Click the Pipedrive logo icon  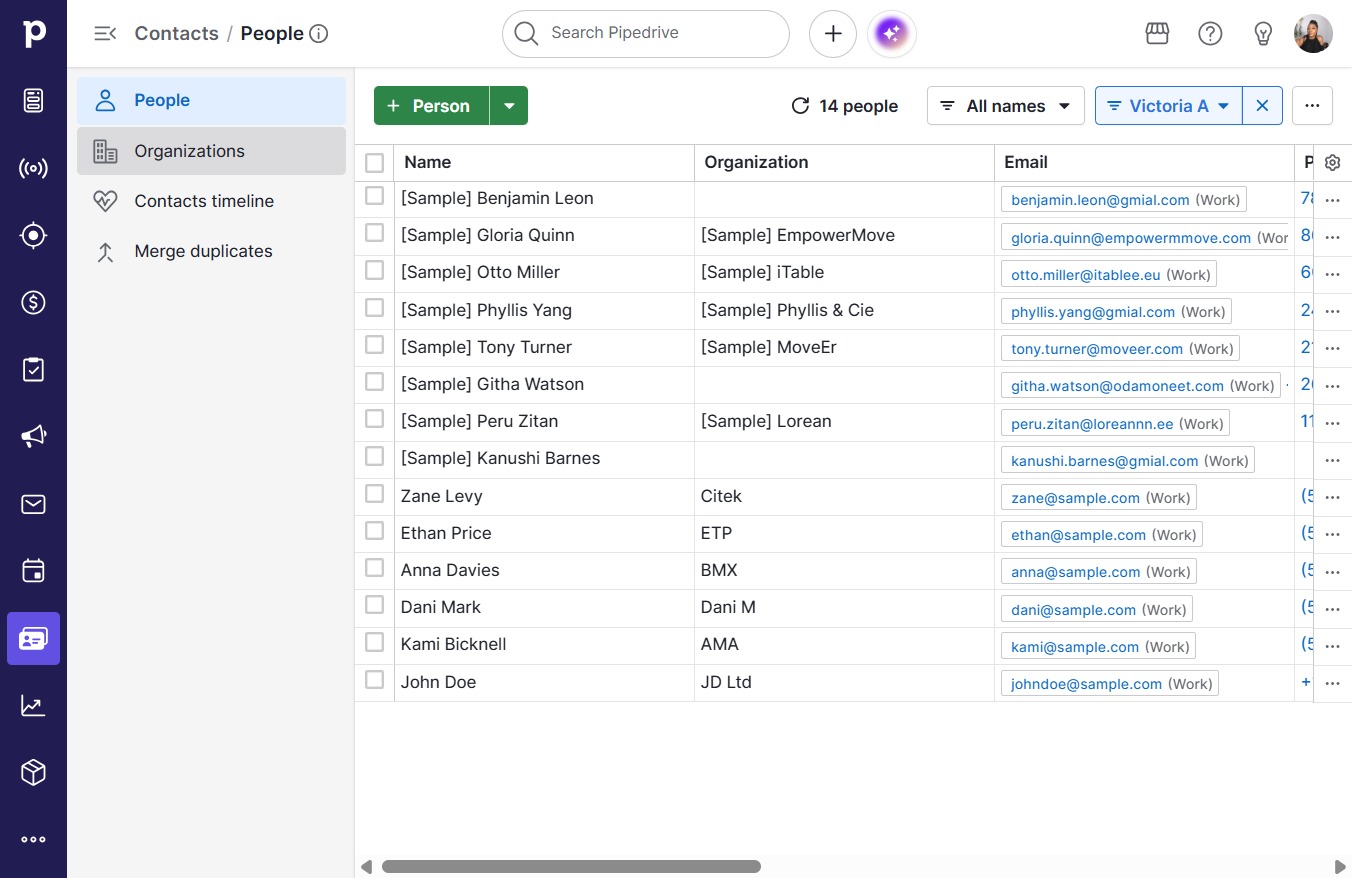coord(33,33)
